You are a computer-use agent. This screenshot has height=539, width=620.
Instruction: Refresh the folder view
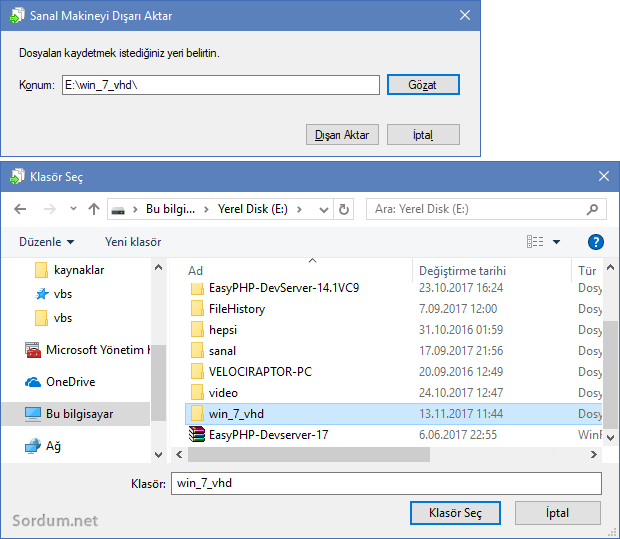pyautogui.click(x=344, y=209)
